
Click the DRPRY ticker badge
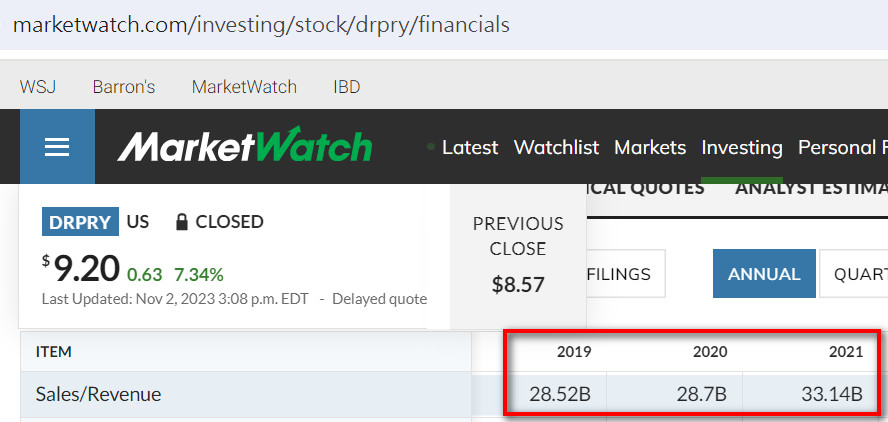(x=80, y=221)
